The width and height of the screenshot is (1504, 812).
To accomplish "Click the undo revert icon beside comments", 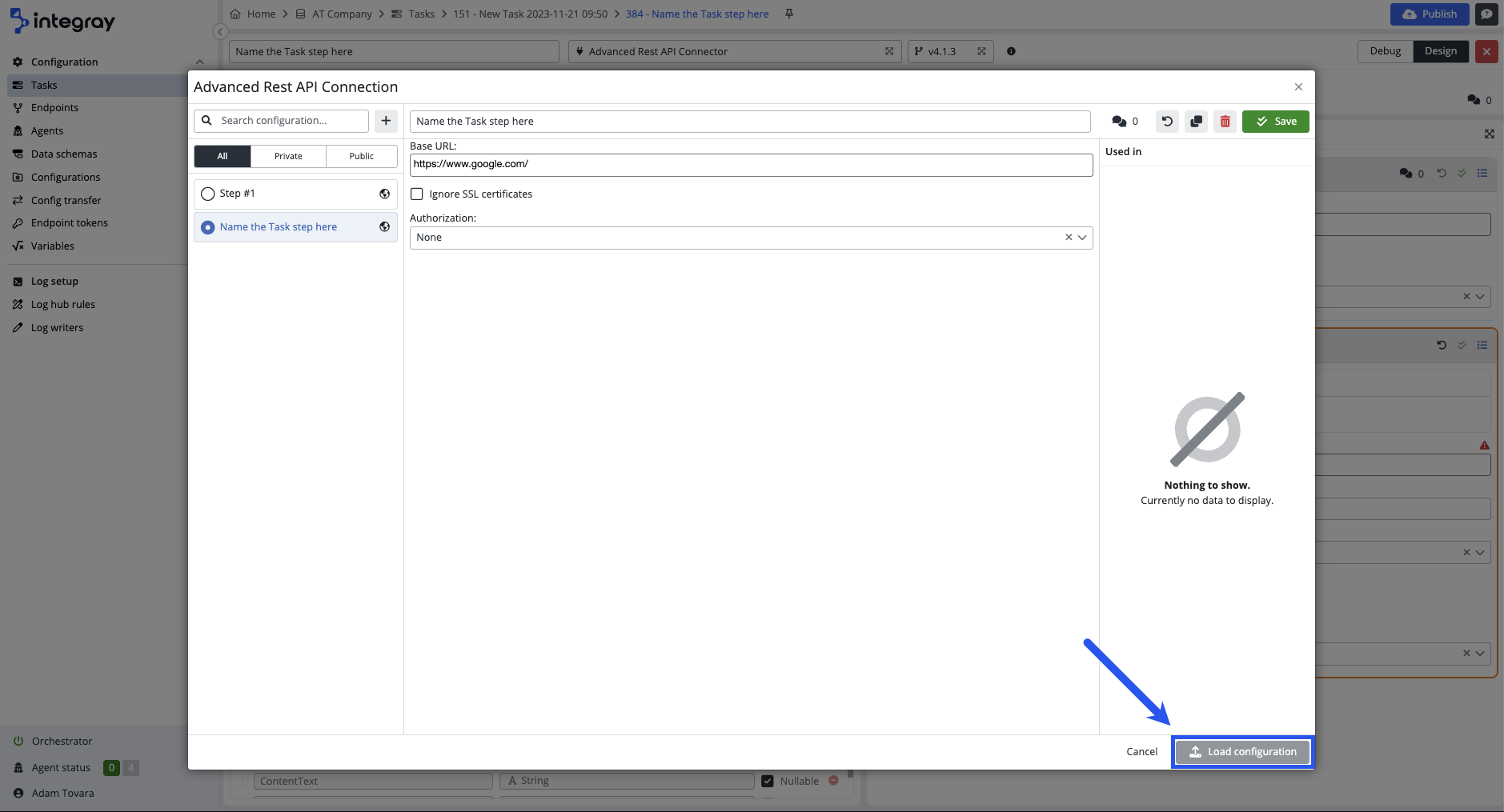I will point(1167,122).
